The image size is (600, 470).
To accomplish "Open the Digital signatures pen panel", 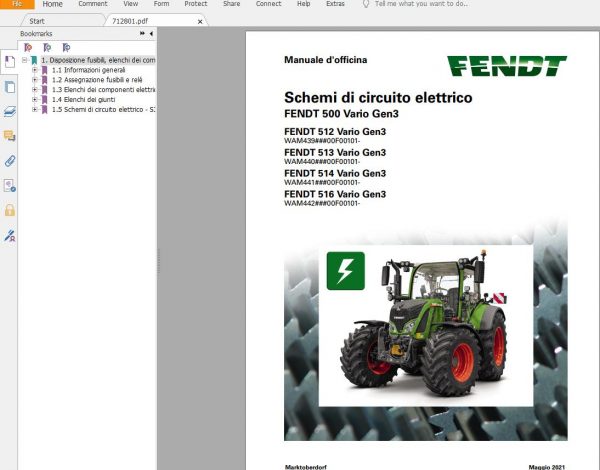I will point(10,235).
